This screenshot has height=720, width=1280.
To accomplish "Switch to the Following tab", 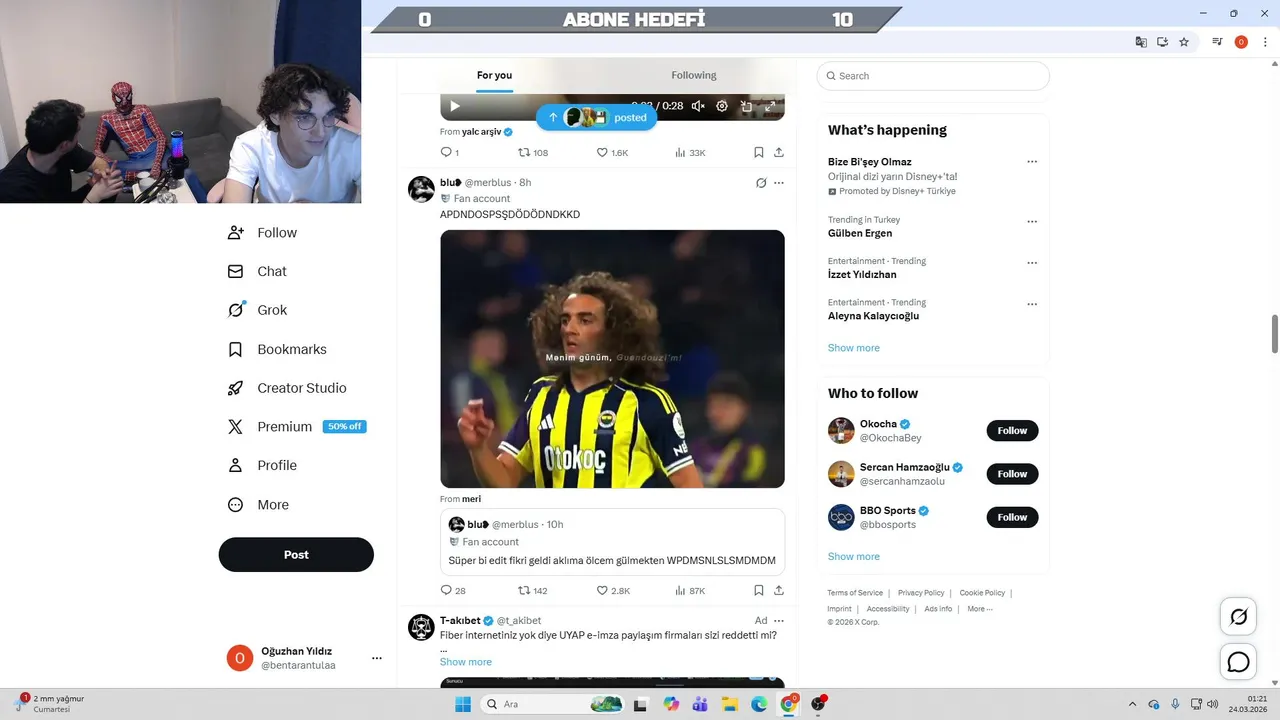I will click(x=694, y=76).
